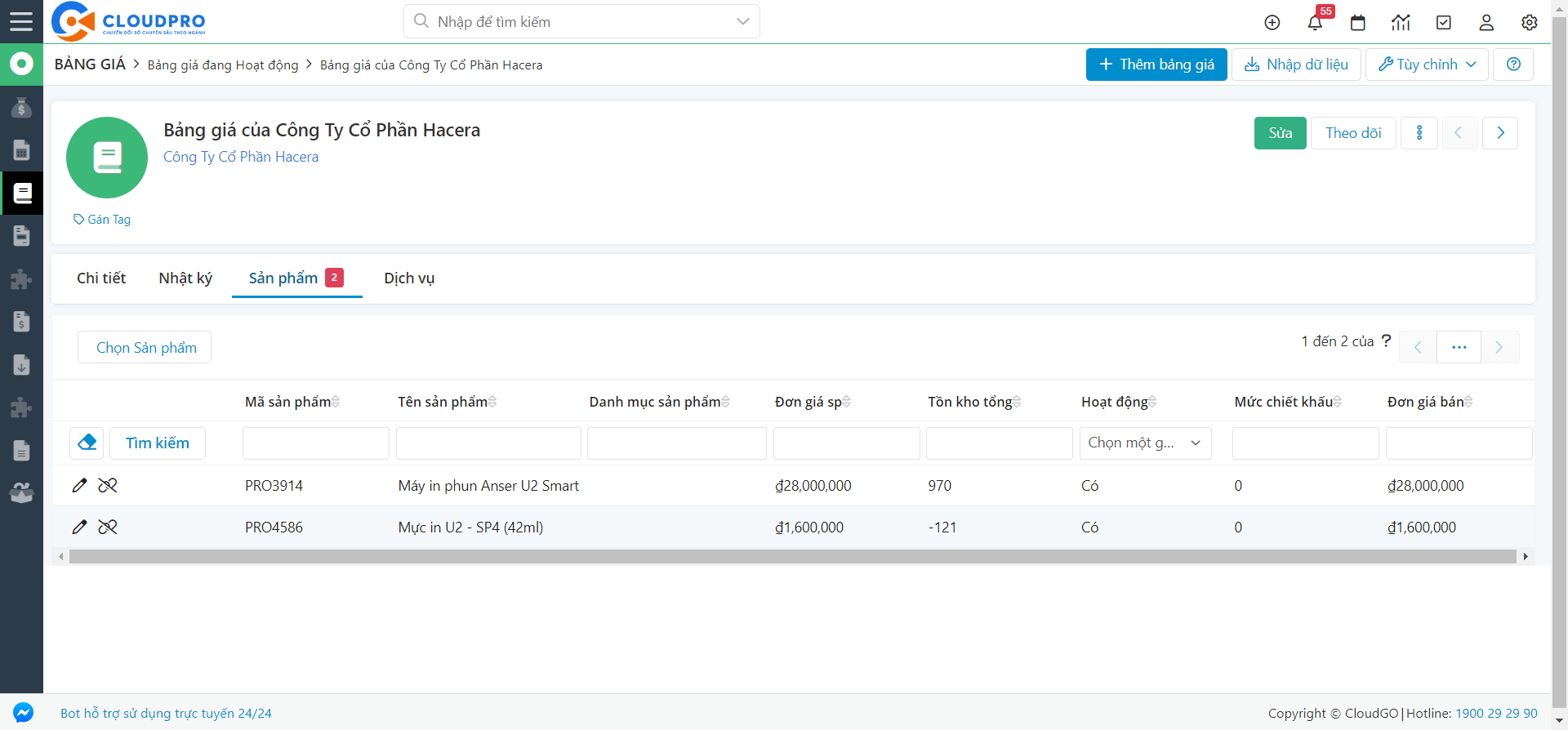Switch to the Chi tiết tab
The width and height of the screenshot is (1568, 730).
[101, 278]
